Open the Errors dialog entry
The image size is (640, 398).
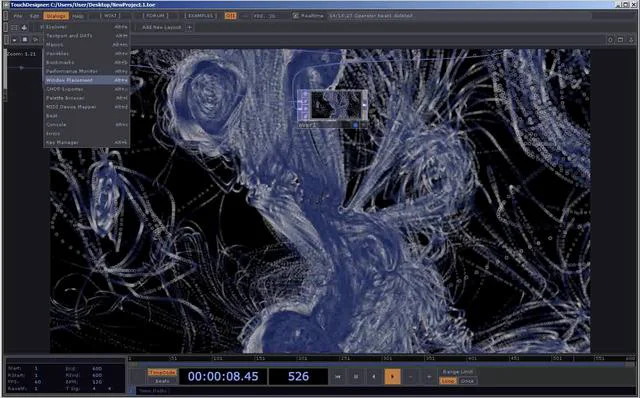[87, 133]
